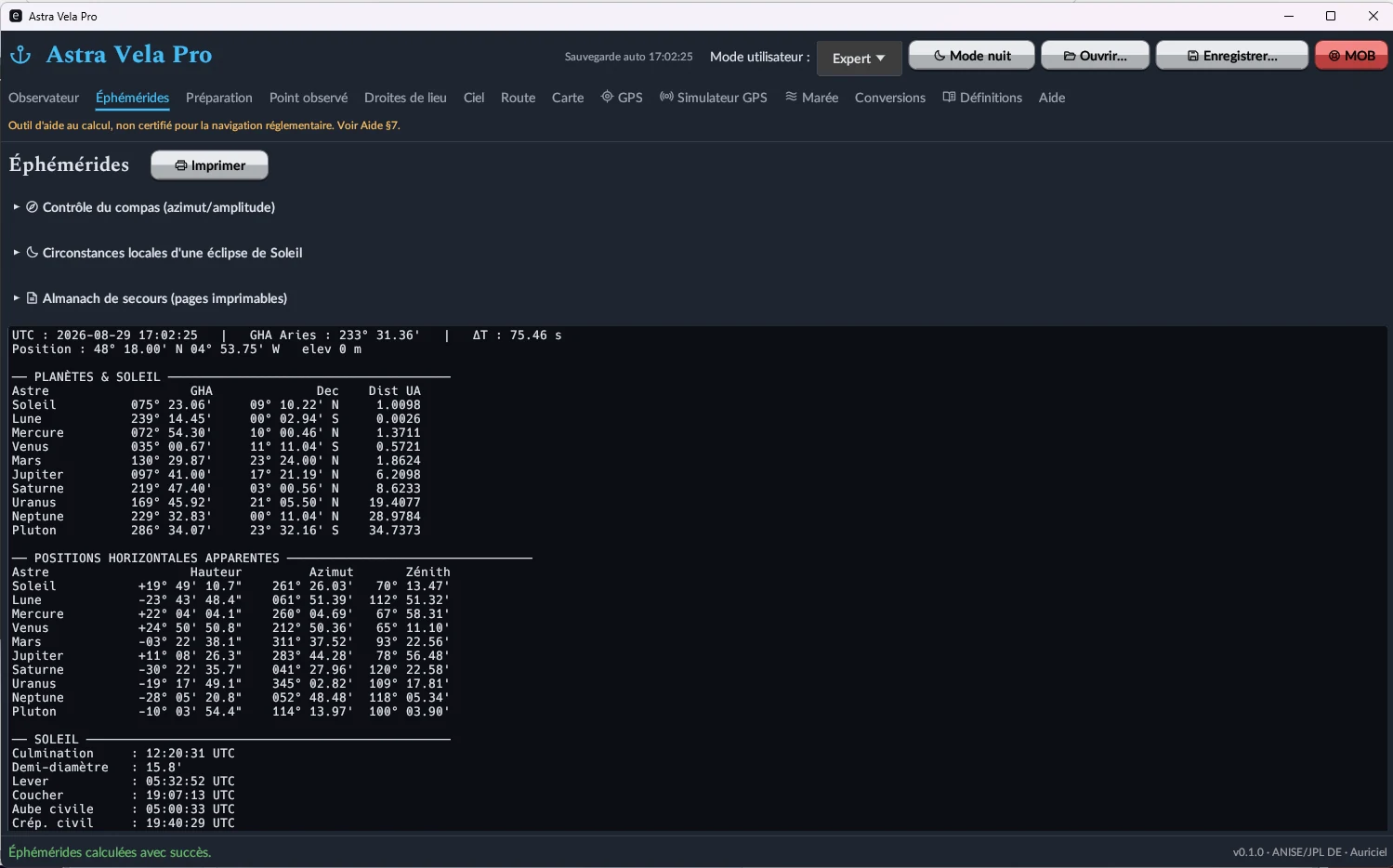Click the Mode utilisateur label
Viewport: 1393px width, 868px height.
click(760, 57)
